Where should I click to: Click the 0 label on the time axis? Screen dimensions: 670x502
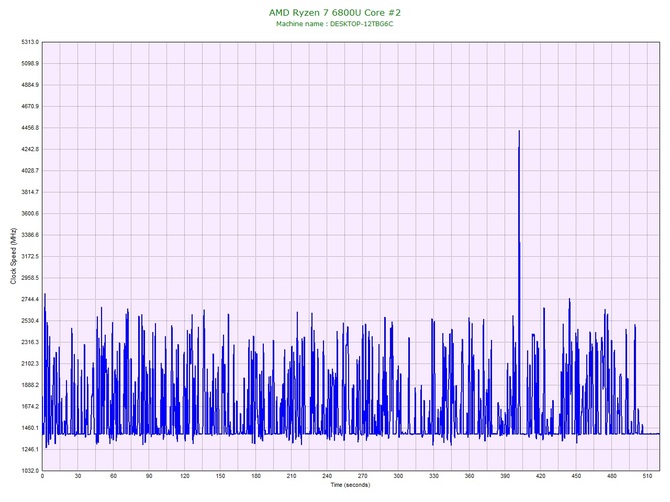[x=42, y=476]
